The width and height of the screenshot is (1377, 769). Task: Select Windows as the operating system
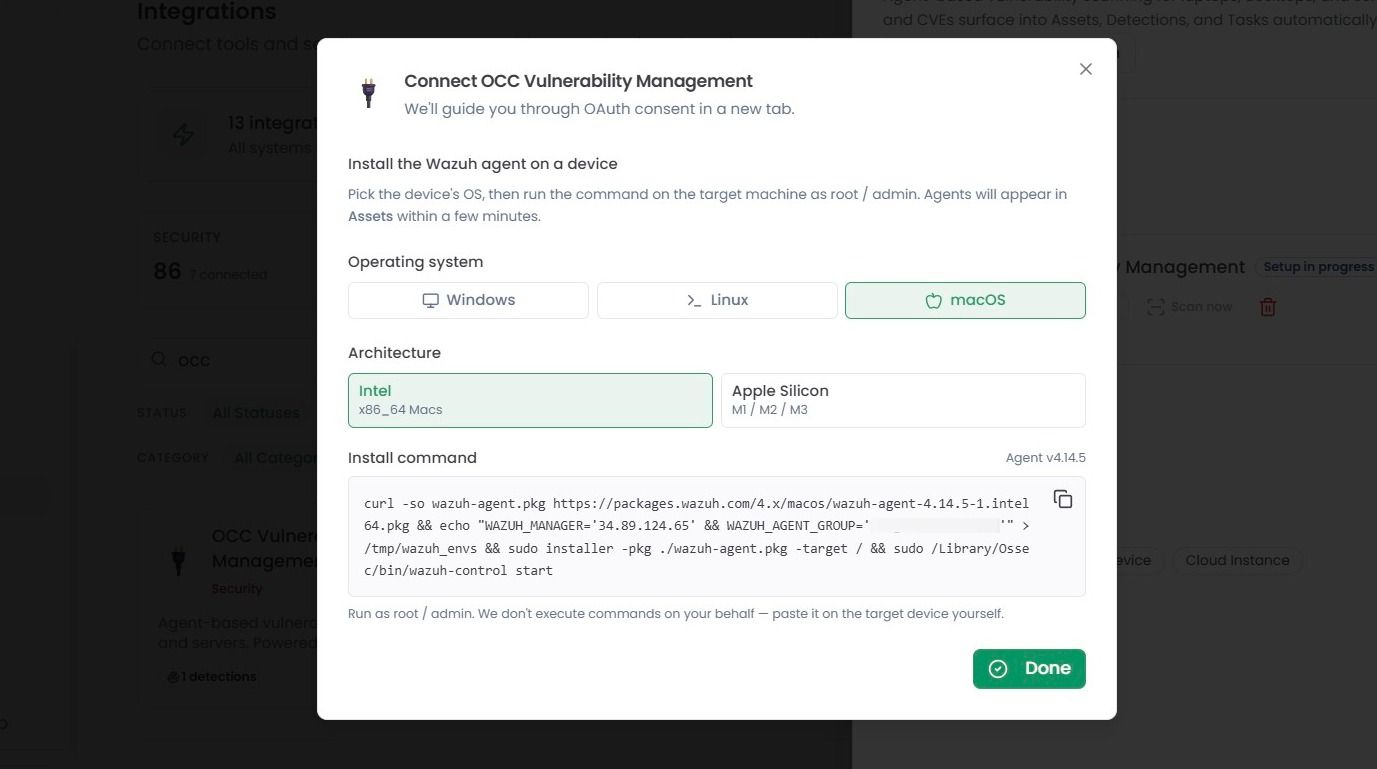468,300
